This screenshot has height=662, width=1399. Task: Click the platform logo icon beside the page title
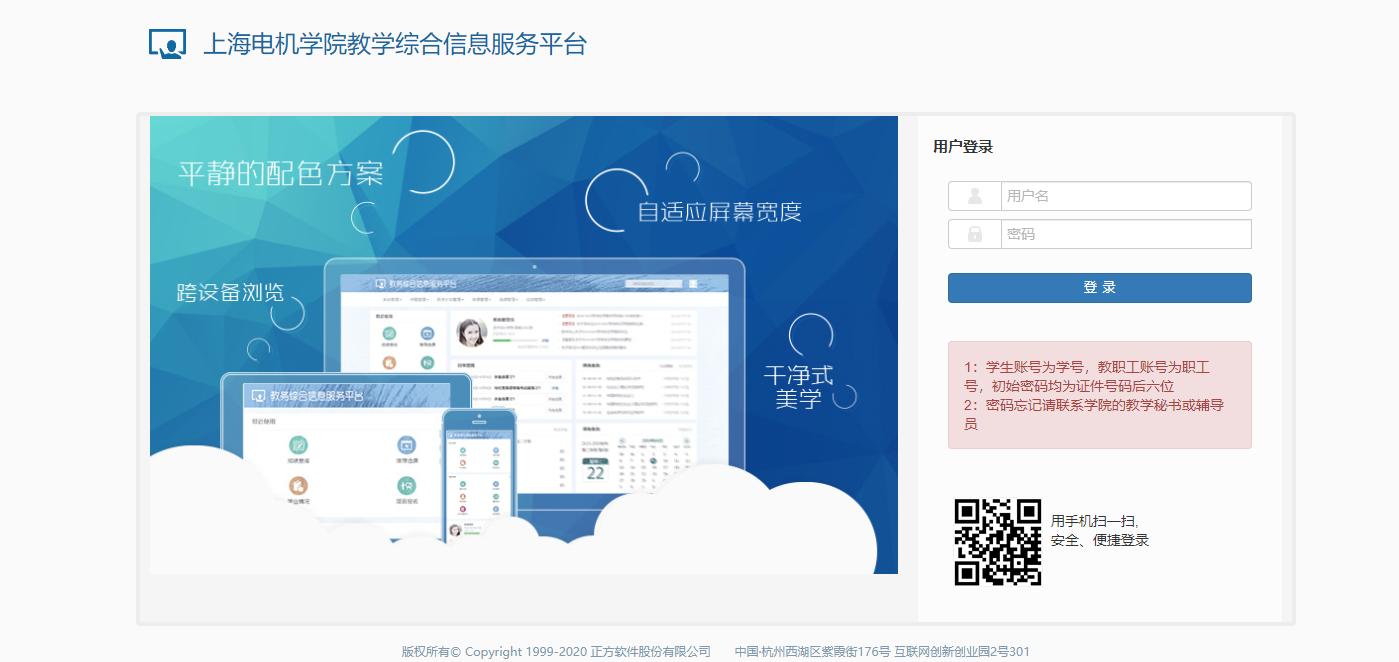pos(166,42)
